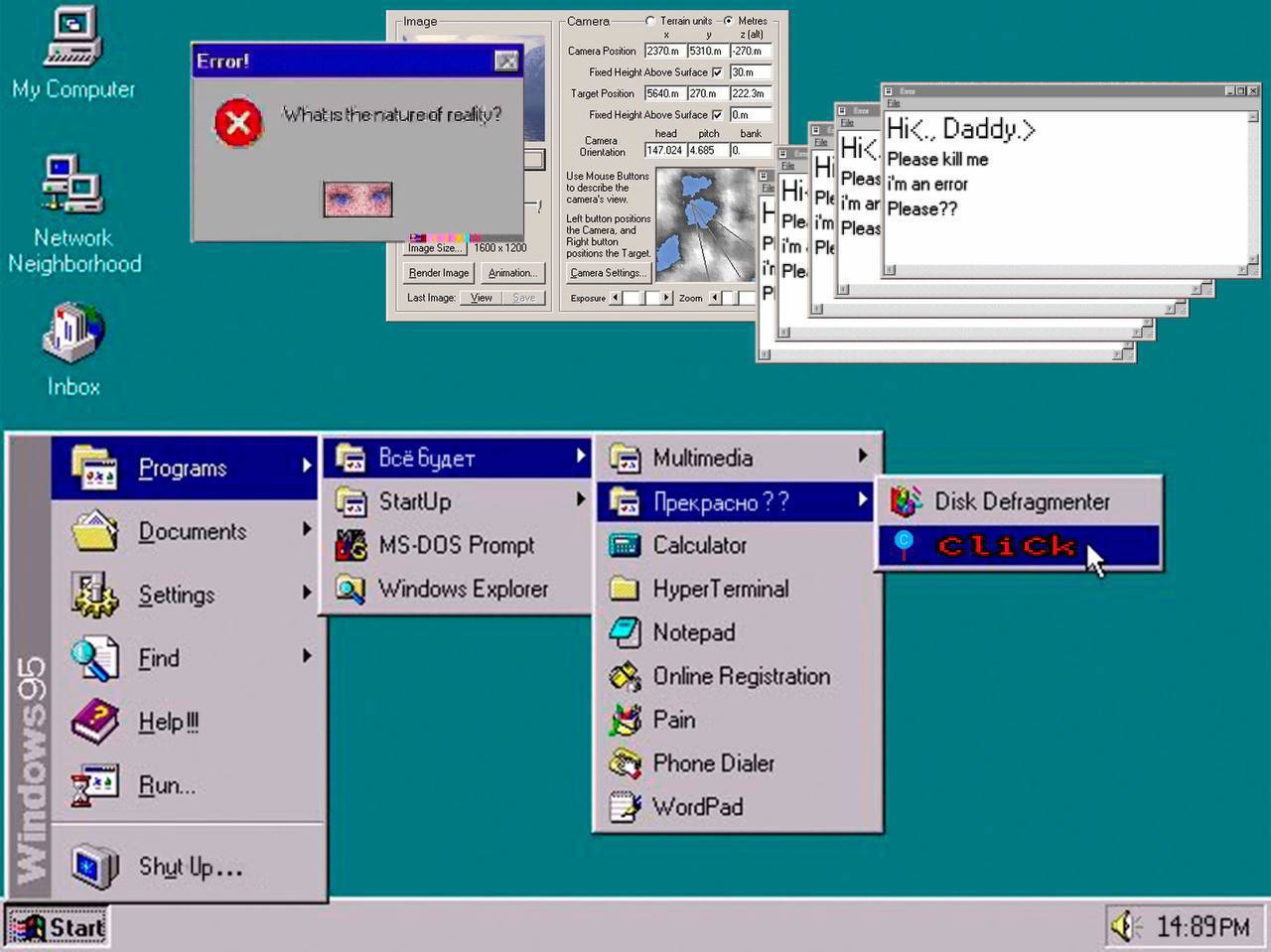Launch MS-DOS Prompt via its icon
This screenshot has width=1271, height=952.
(x=351, y=545)
